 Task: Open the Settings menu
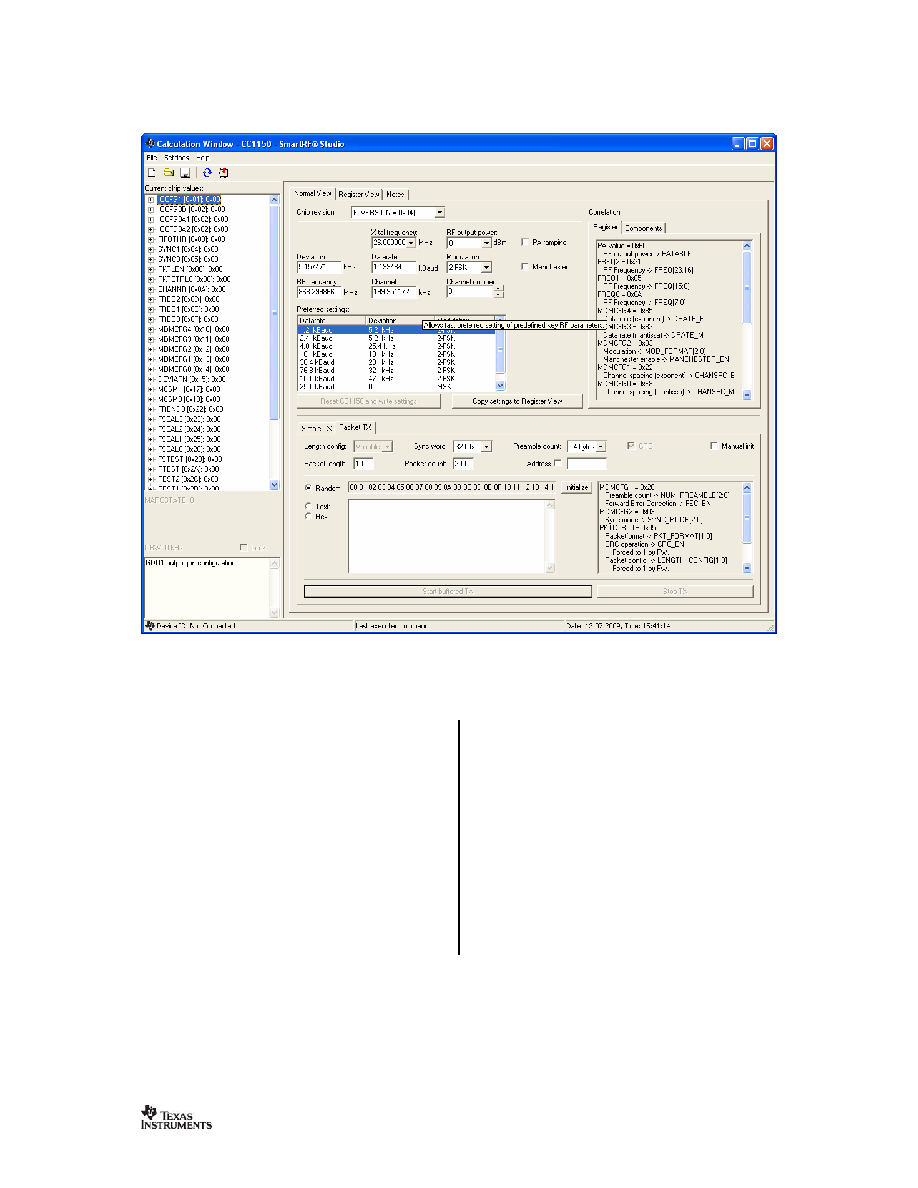point(176,158)
